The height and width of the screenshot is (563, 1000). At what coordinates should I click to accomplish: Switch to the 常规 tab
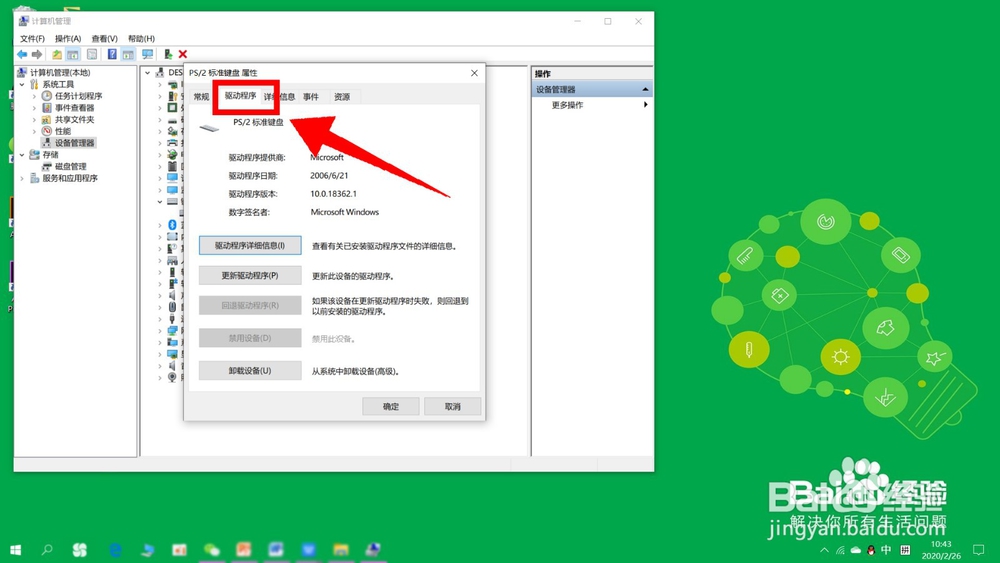pyautogui.click(x=202, y=97)
